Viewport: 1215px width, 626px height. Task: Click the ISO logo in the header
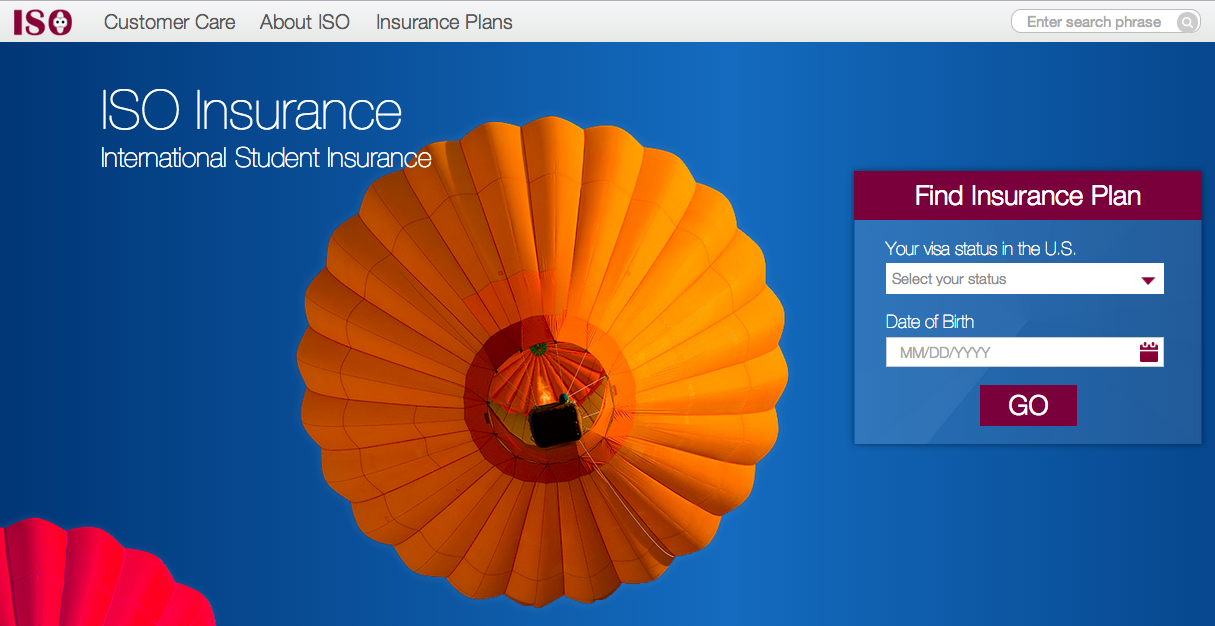[43, 21]
